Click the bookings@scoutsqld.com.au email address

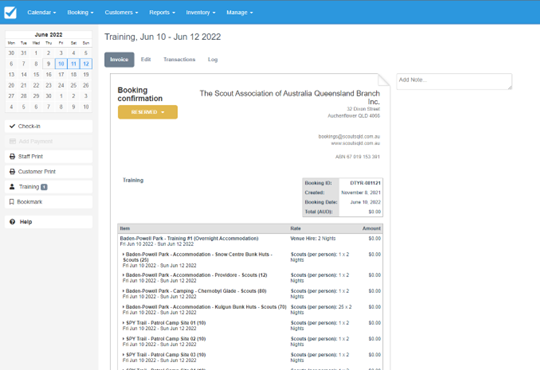(349, 136)
